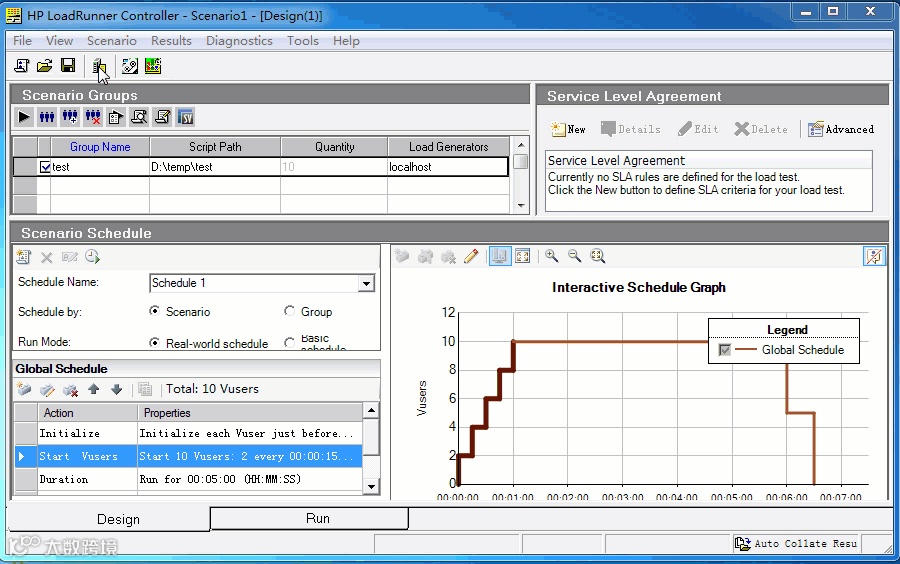The width and height of the screenshot is (900, 564).
Task: Click the Service Virtualization SV icon
Action: tap(185, 118)
